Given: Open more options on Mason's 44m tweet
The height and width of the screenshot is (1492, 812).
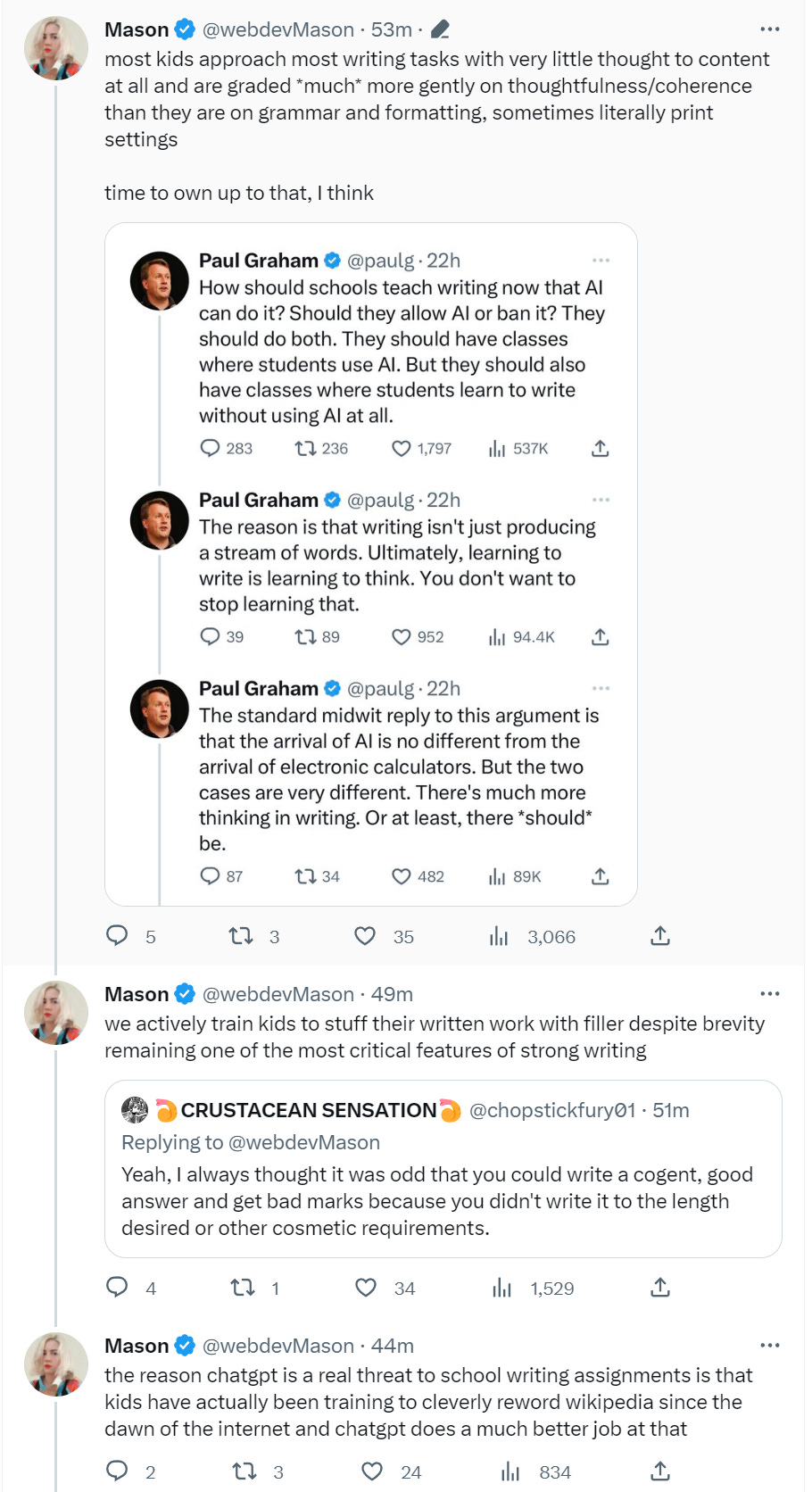Looking at the screenshot, I should pyautogui.click(x=769, y=1346).
